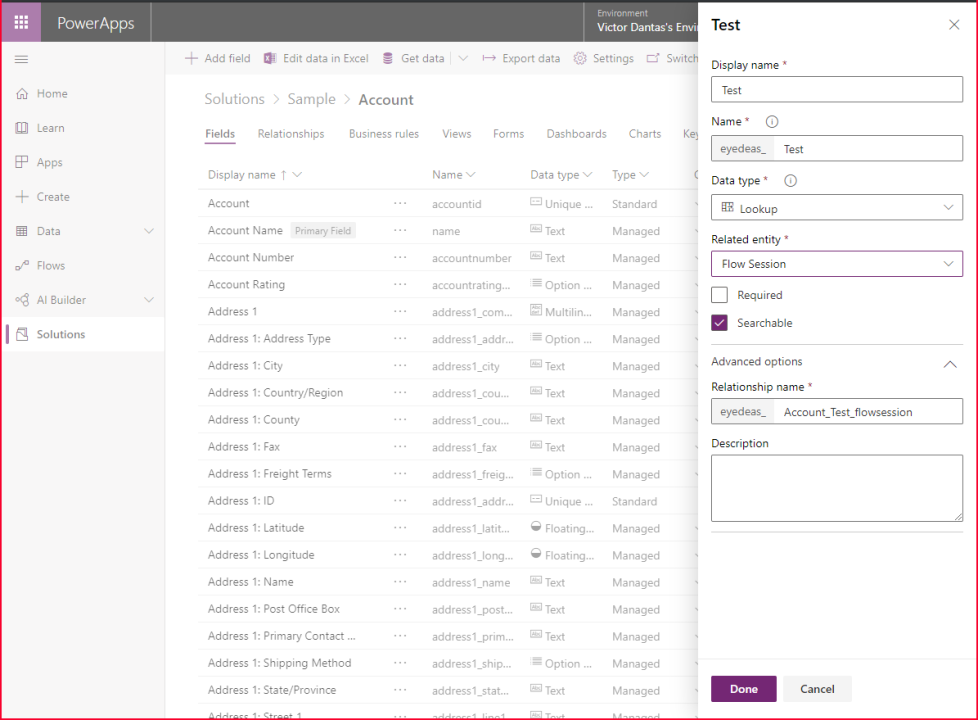Switch to the Relationships tab
978x720 pixels.
[x=291, y=134]
